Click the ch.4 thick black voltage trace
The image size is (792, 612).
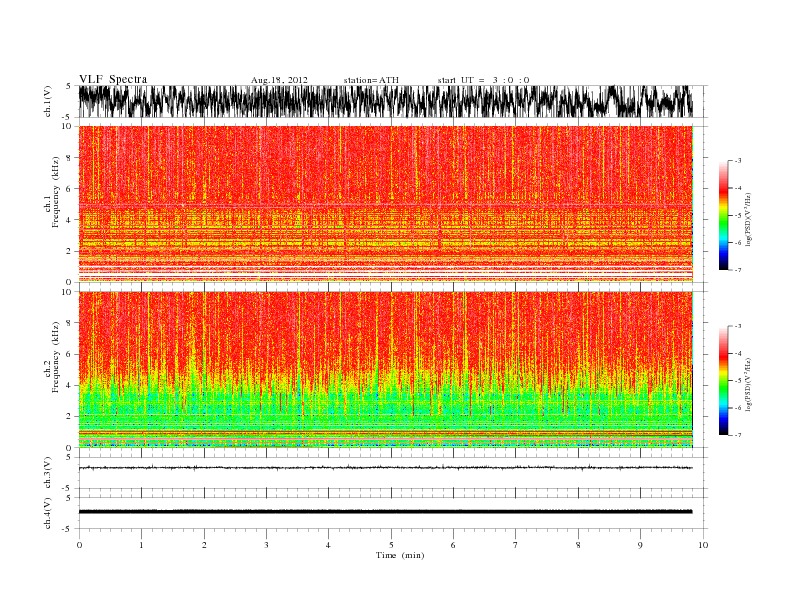[x=385, y=512]
